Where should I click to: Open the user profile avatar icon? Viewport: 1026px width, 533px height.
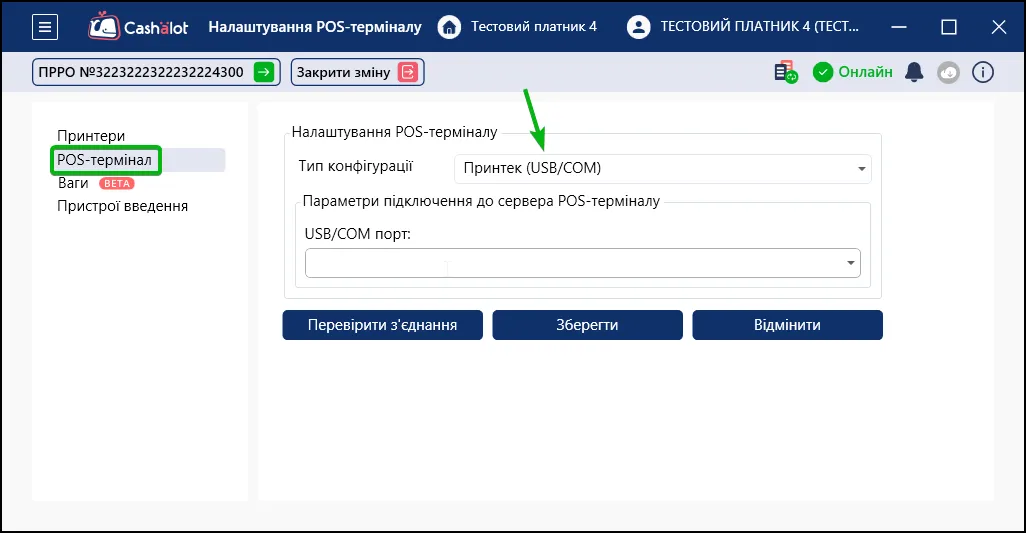click(638, 27)
